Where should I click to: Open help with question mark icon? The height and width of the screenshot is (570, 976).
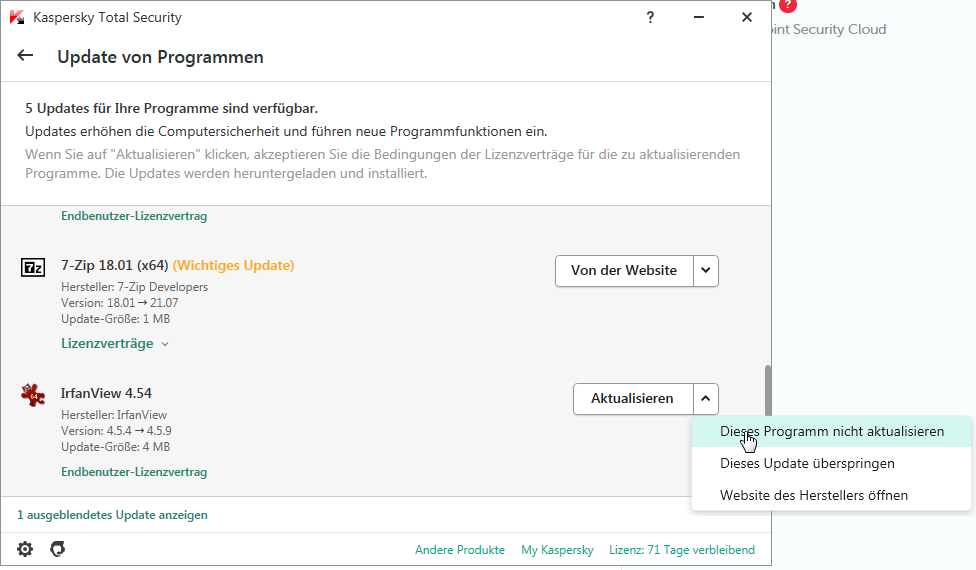click(x=650, y=17)
